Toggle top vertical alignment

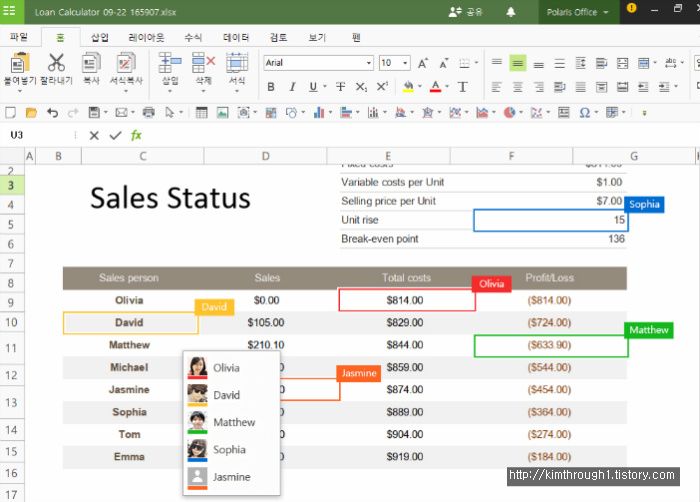[x=496, y=63]
